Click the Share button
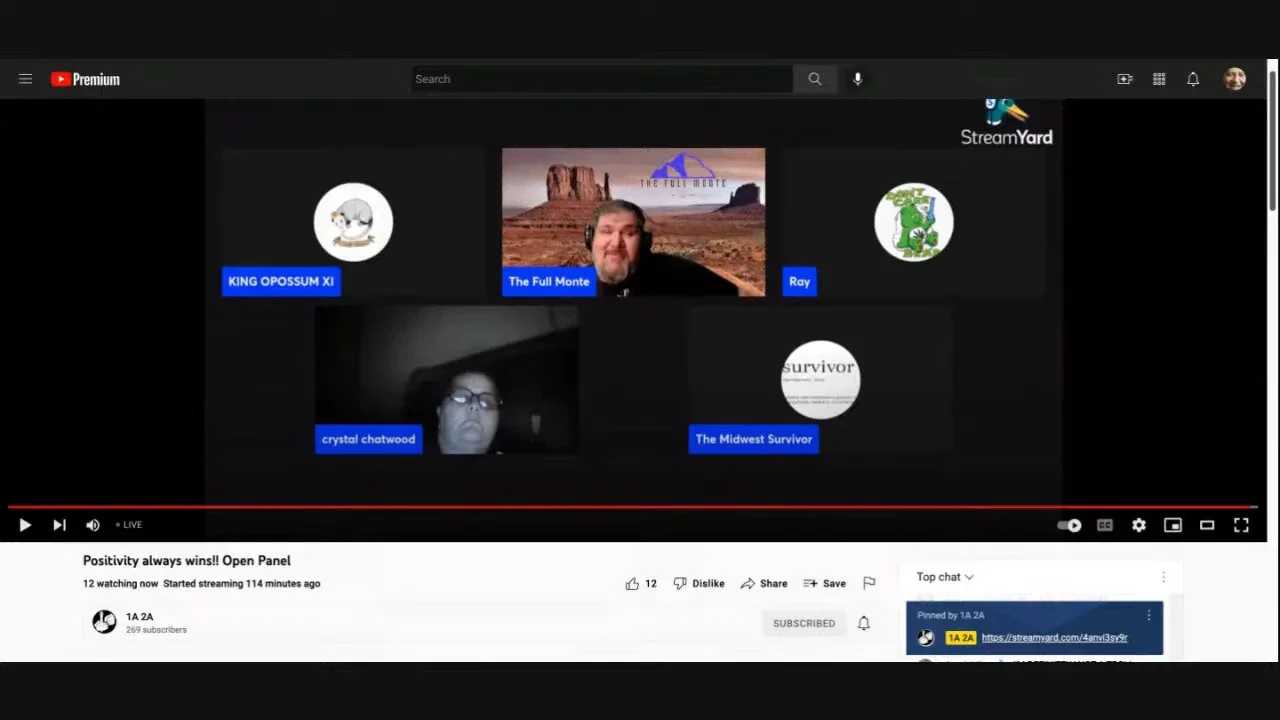Image resolution: width=1280 pixels, height=720 pixels. [x=764, y=583]
